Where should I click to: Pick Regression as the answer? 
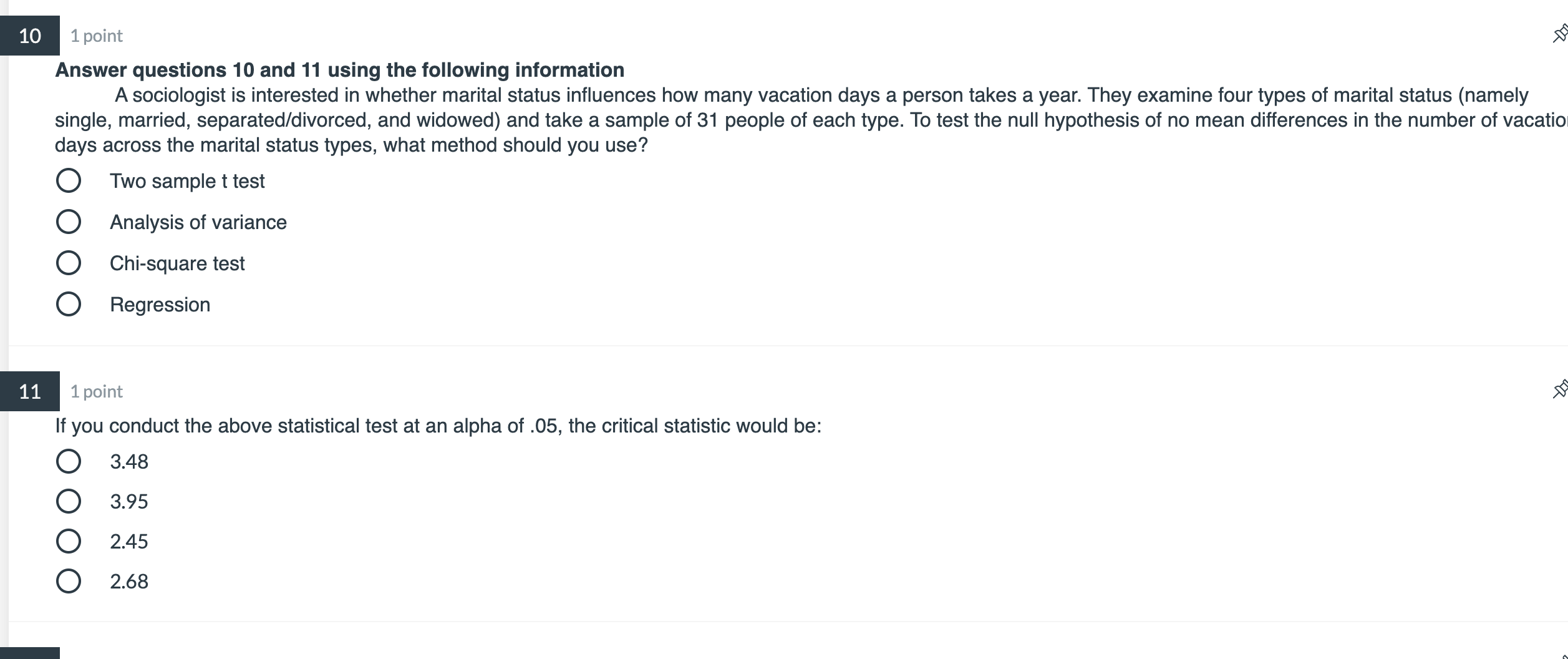point(69,304)
